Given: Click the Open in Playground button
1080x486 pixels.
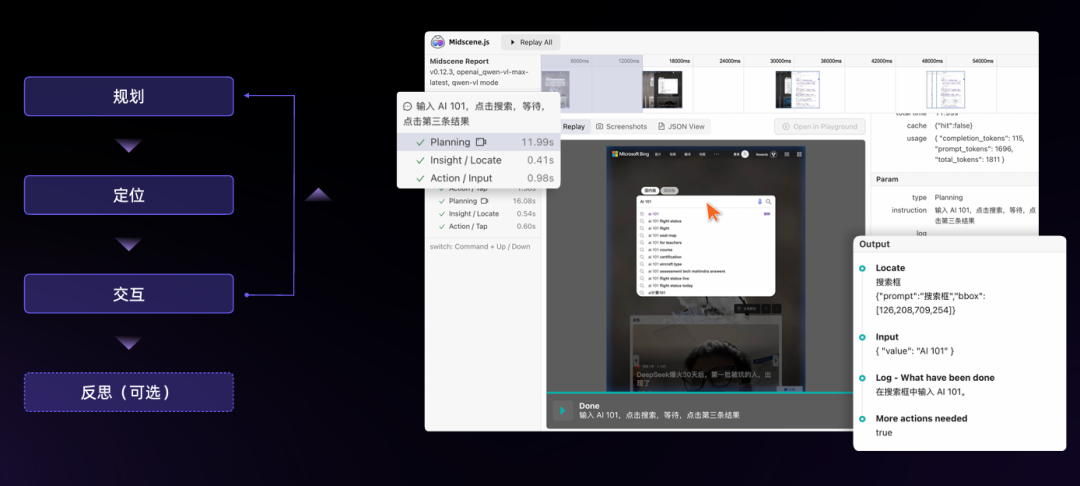Looking at the screenshot, I should tap(820, 127).
